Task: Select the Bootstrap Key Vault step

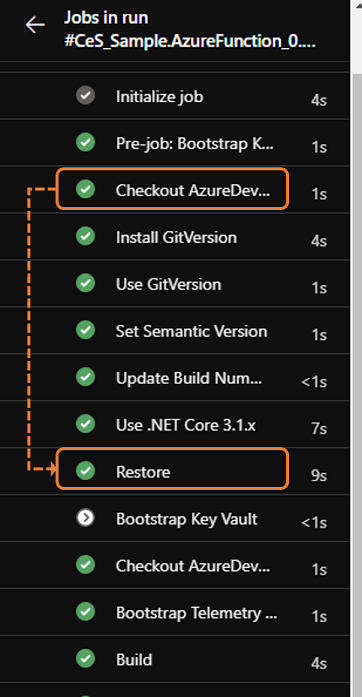Action: tap(174, 518)
